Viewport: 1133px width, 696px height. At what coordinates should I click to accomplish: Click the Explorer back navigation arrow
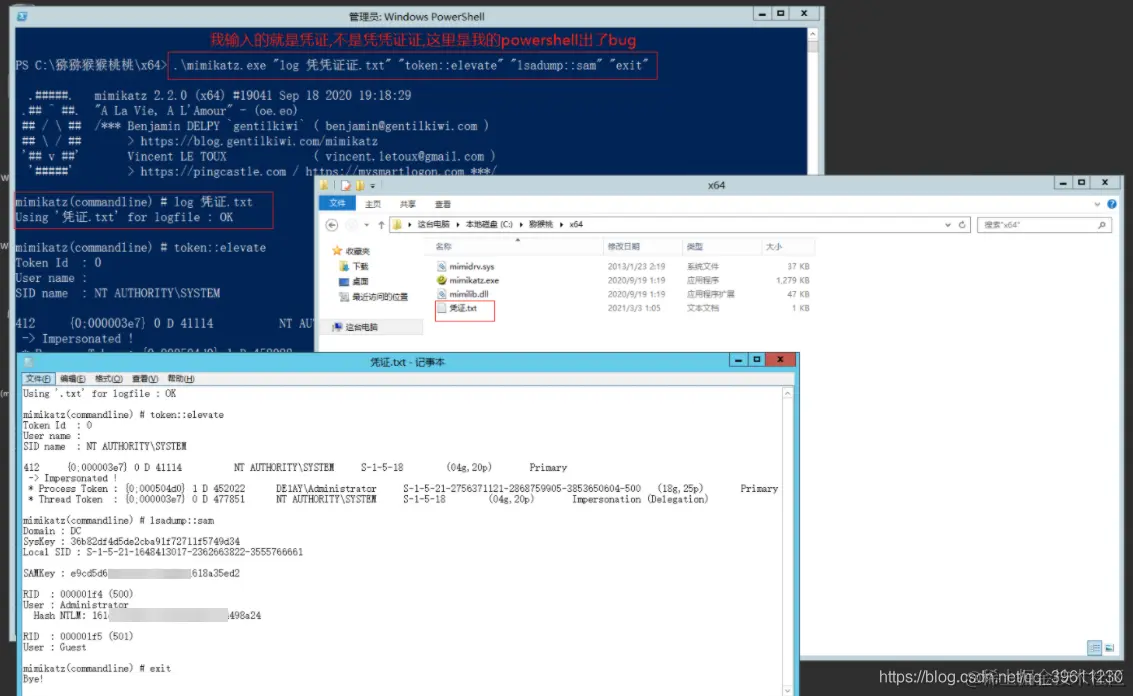[x=332, y=225]
